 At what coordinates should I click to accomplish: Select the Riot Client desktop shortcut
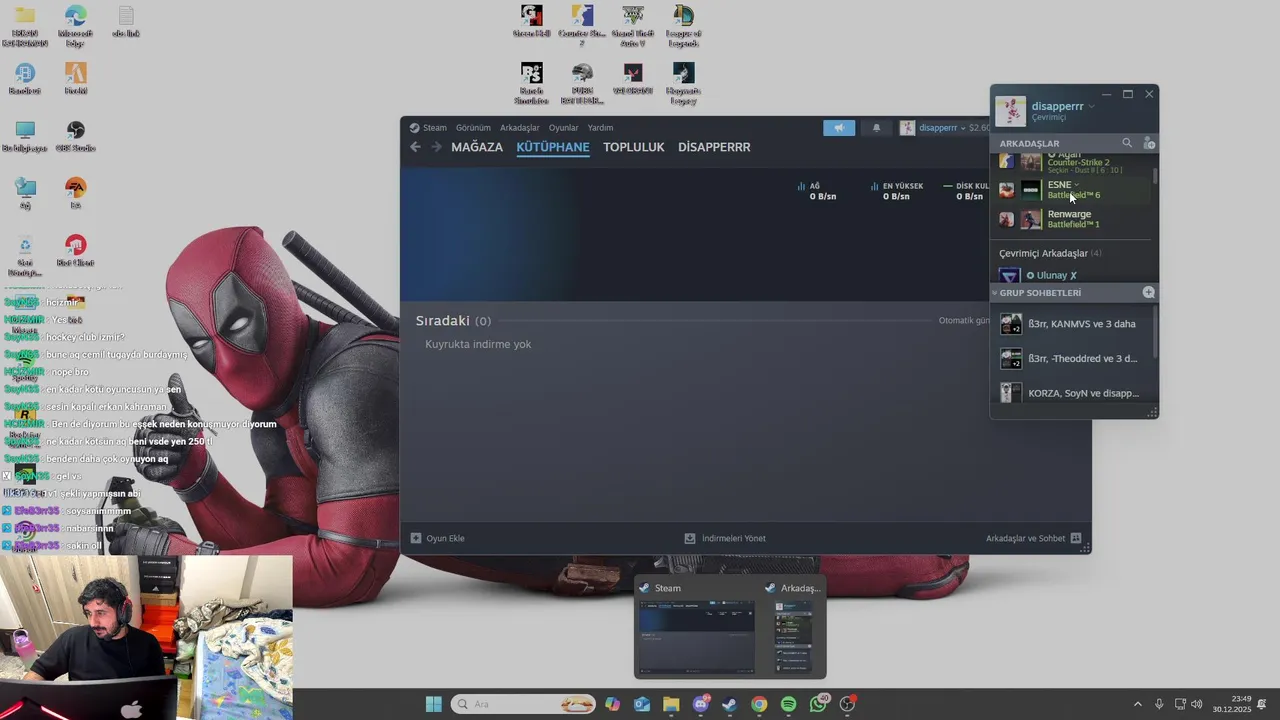point(75,250)
